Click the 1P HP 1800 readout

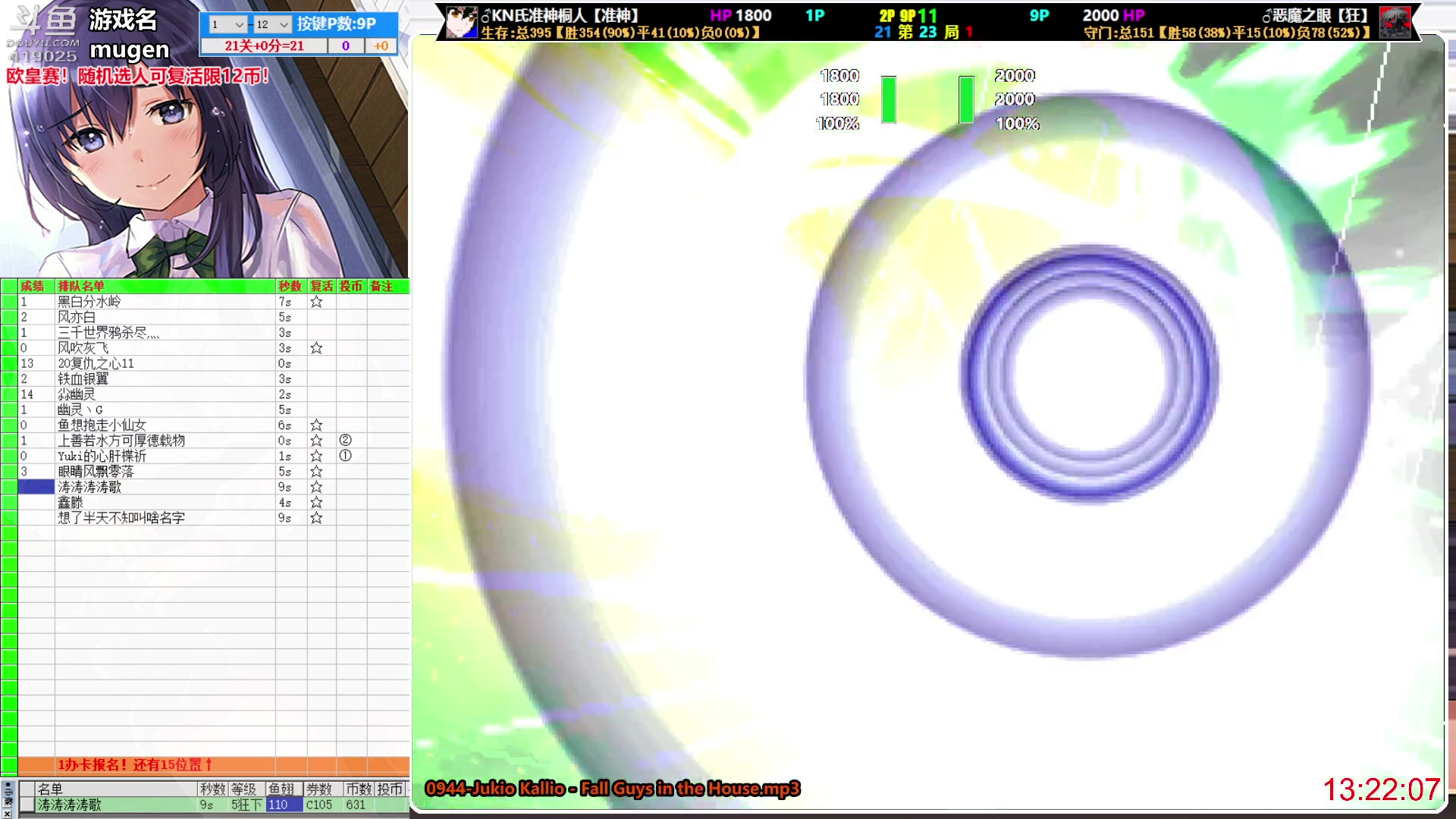(x=740, y=15)
